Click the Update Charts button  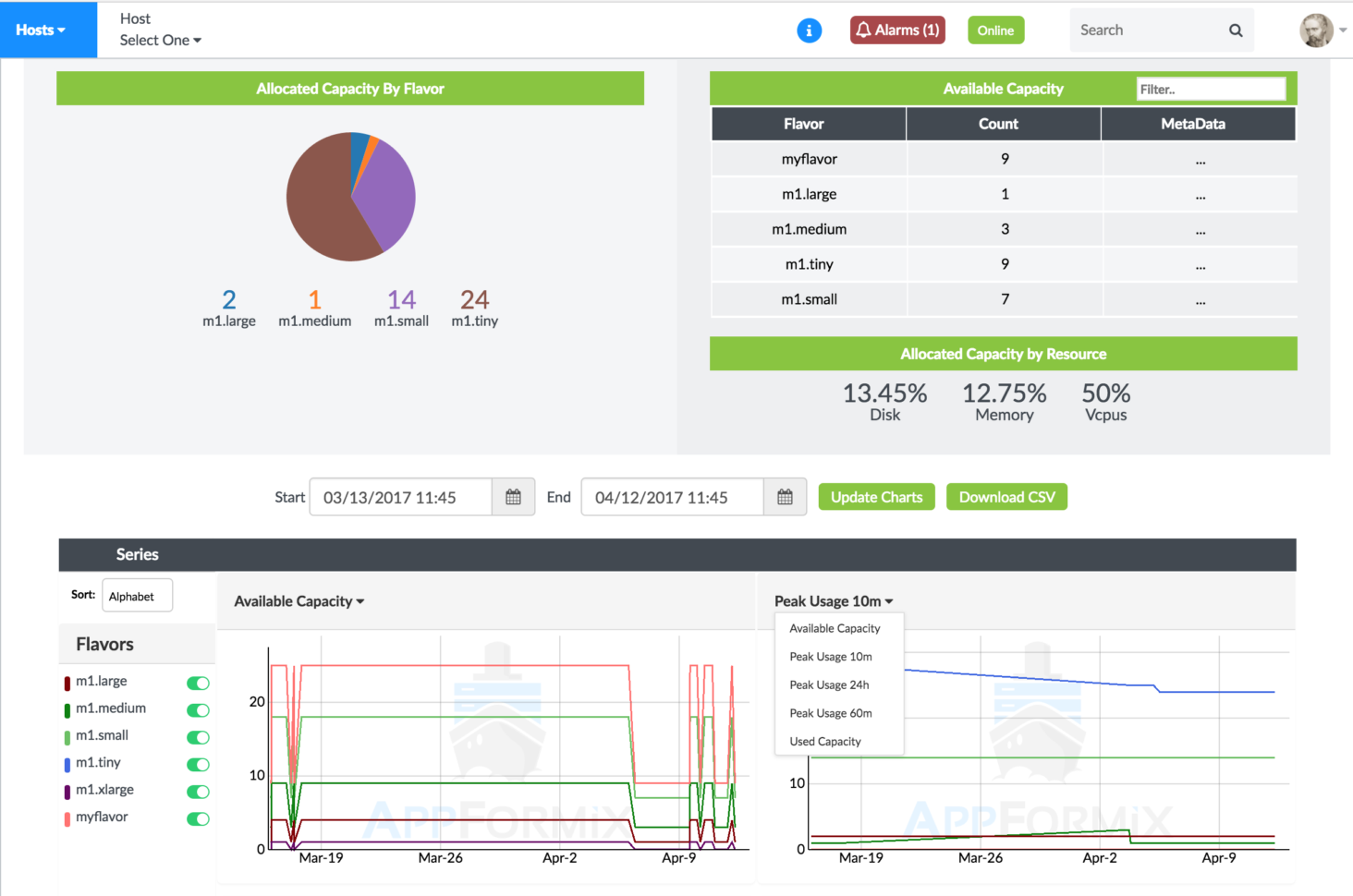pyautogui.click(x=876, y=497)
